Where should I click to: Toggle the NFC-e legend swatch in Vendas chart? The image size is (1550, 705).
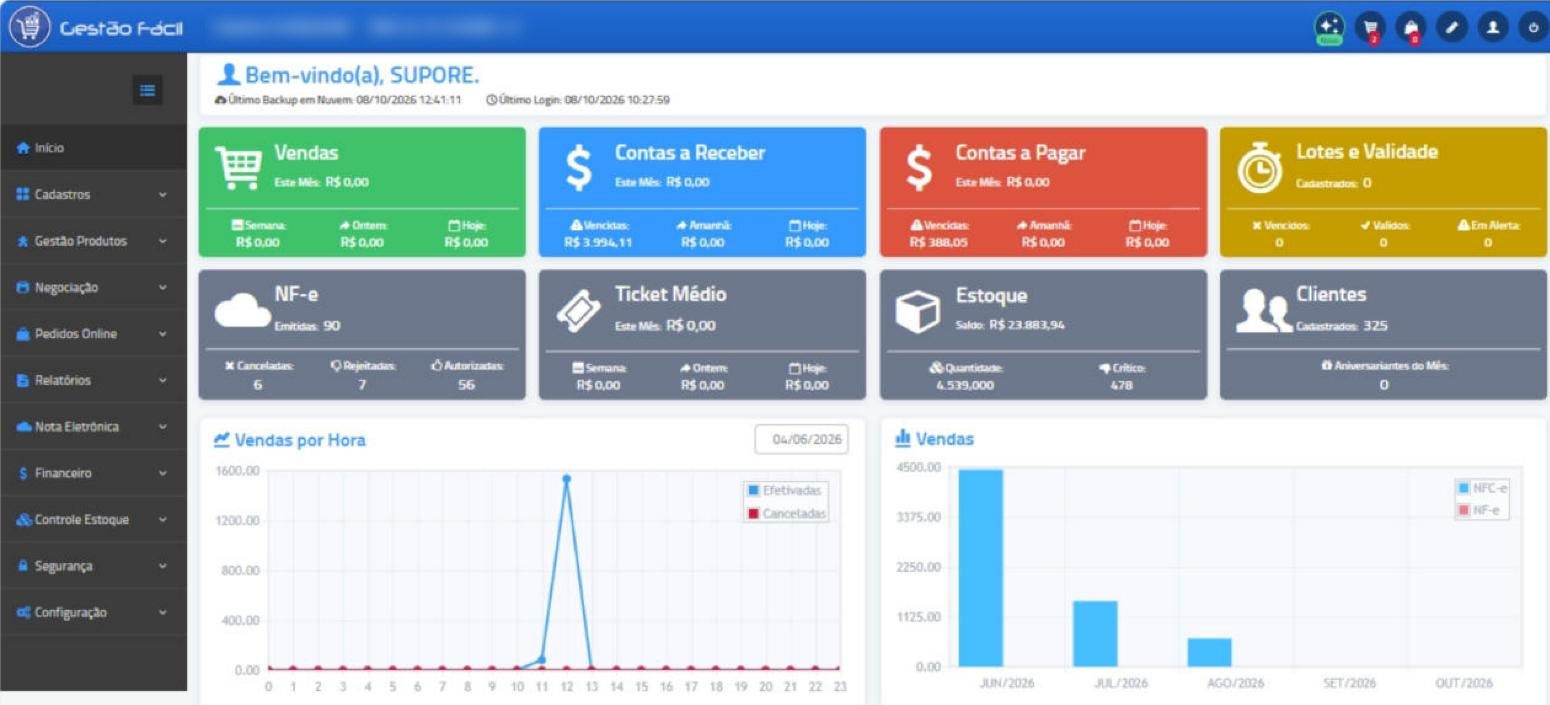[x=1463, y=488]
